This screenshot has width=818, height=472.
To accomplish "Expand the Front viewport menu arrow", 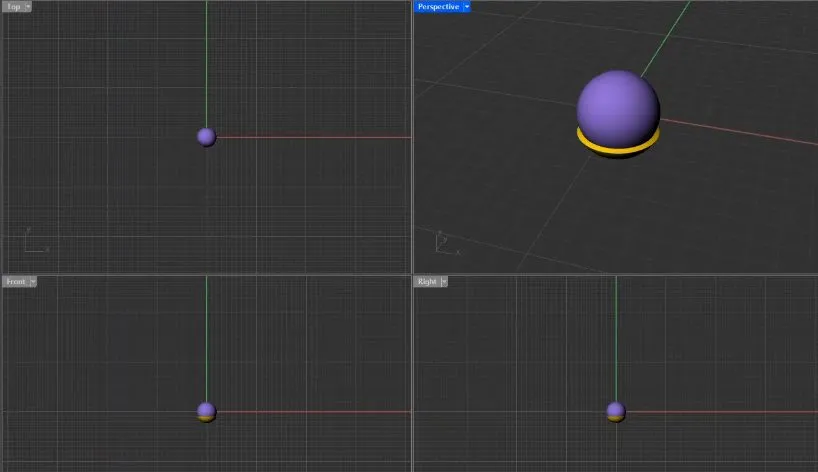I will coord(33,282).
